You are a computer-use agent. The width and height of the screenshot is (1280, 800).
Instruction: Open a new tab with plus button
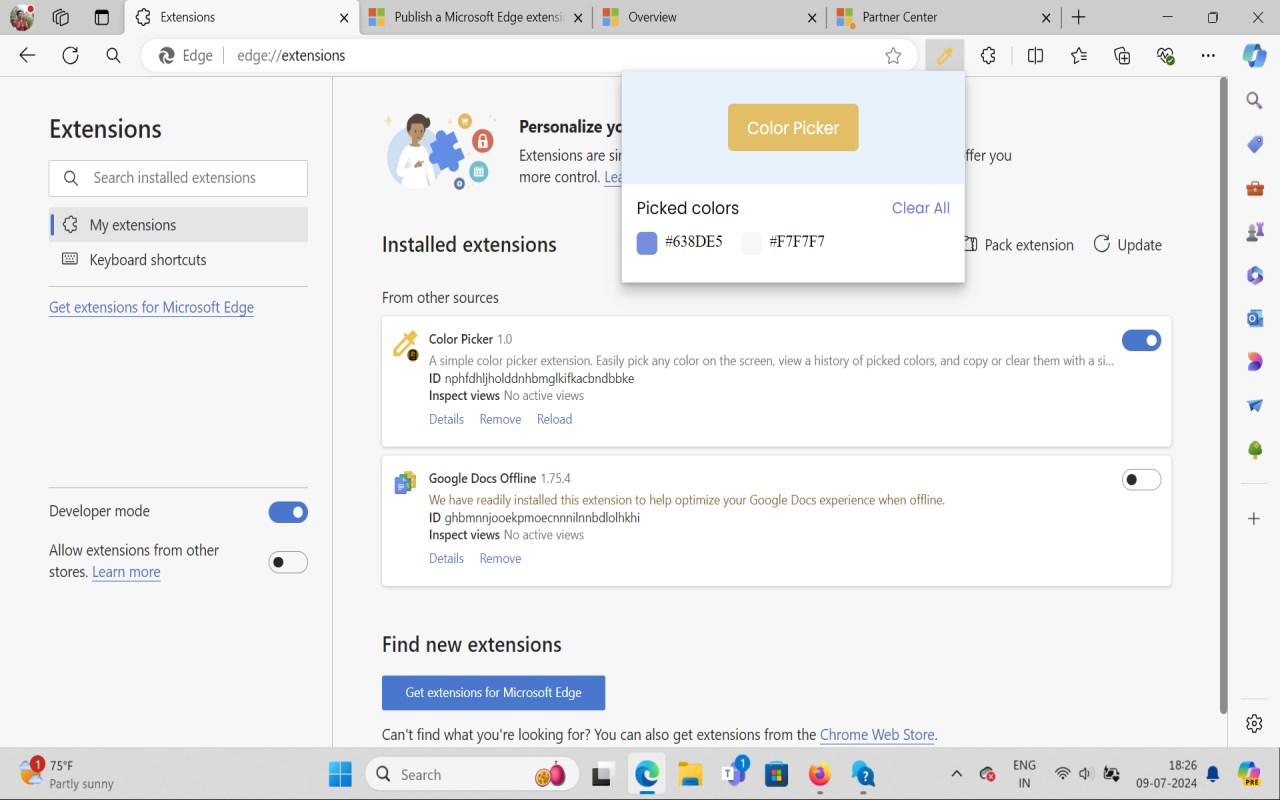tap(1078, 17)
